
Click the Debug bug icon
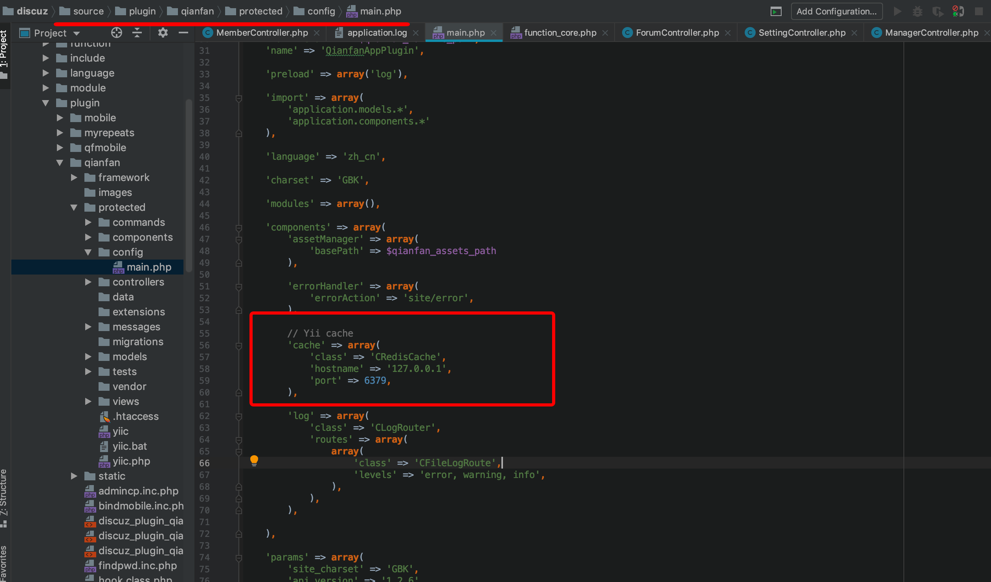(x=917, y=11)
